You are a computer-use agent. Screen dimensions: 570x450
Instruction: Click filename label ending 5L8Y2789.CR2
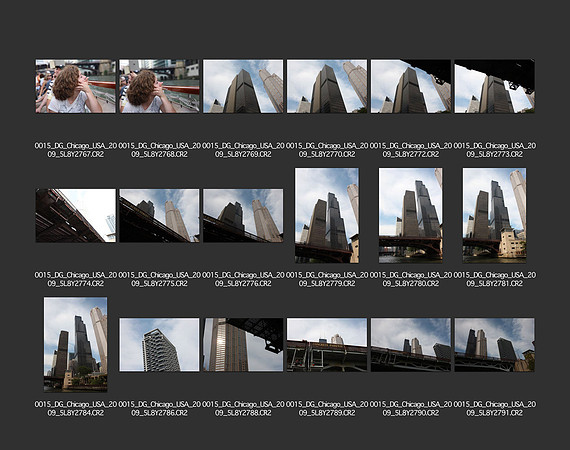pos(327,409)
